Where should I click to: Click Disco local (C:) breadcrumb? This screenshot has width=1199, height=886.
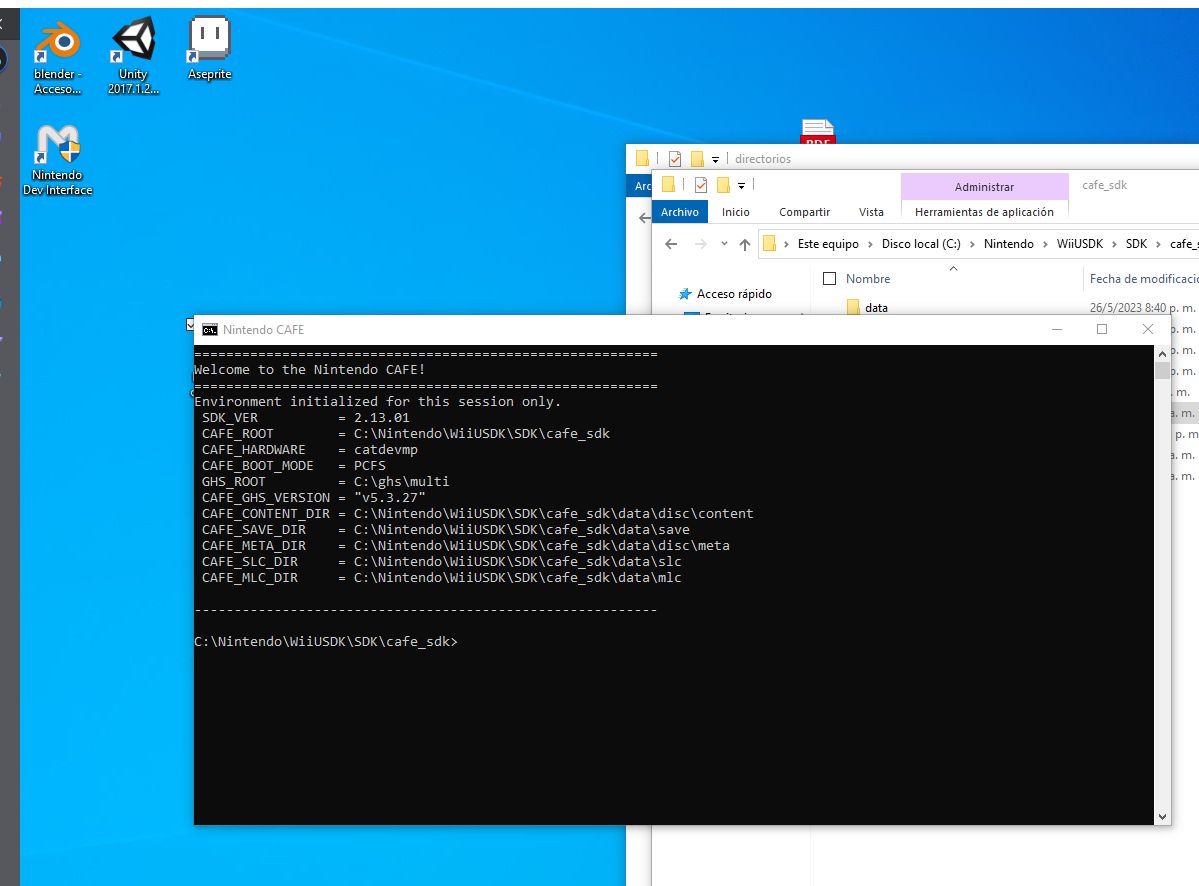click(x=921, y=244)
